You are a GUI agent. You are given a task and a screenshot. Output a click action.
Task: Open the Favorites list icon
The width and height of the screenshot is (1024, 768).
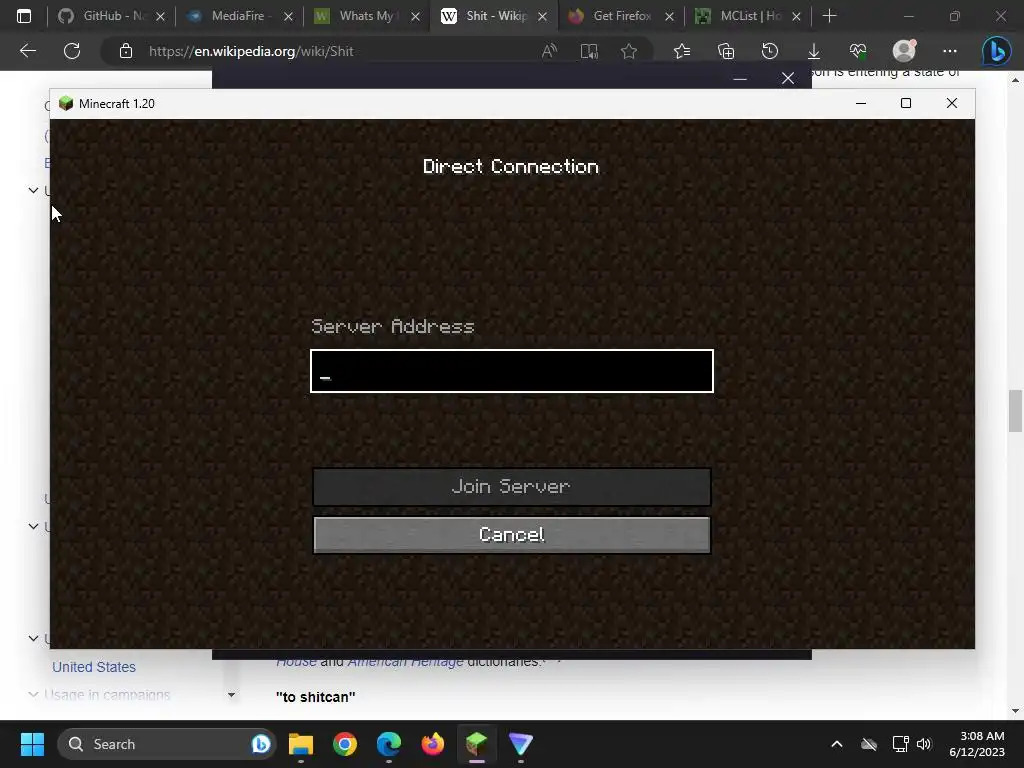[x=682, y=51]
